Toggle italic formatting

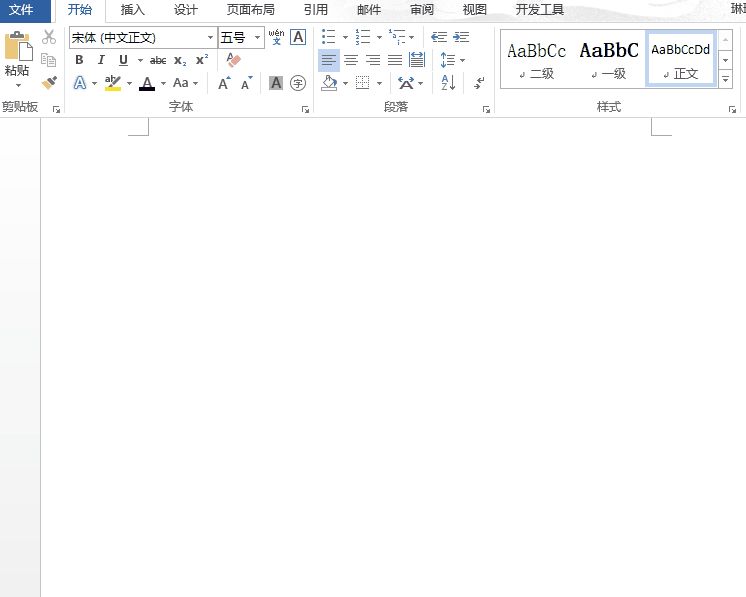click(101, 60)
